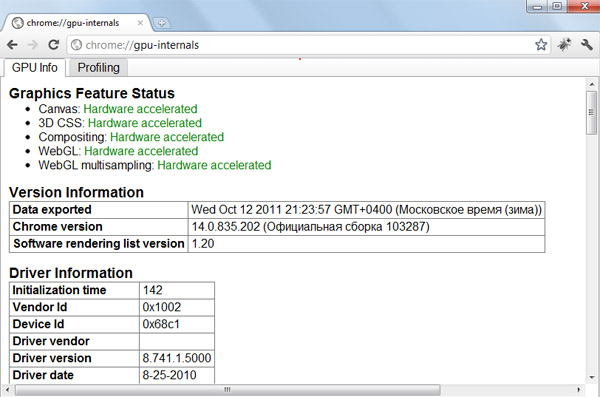Minimize the Chrome window
Image resolution: width=600 pixels, height=397 pixels.
pos(538,7)
